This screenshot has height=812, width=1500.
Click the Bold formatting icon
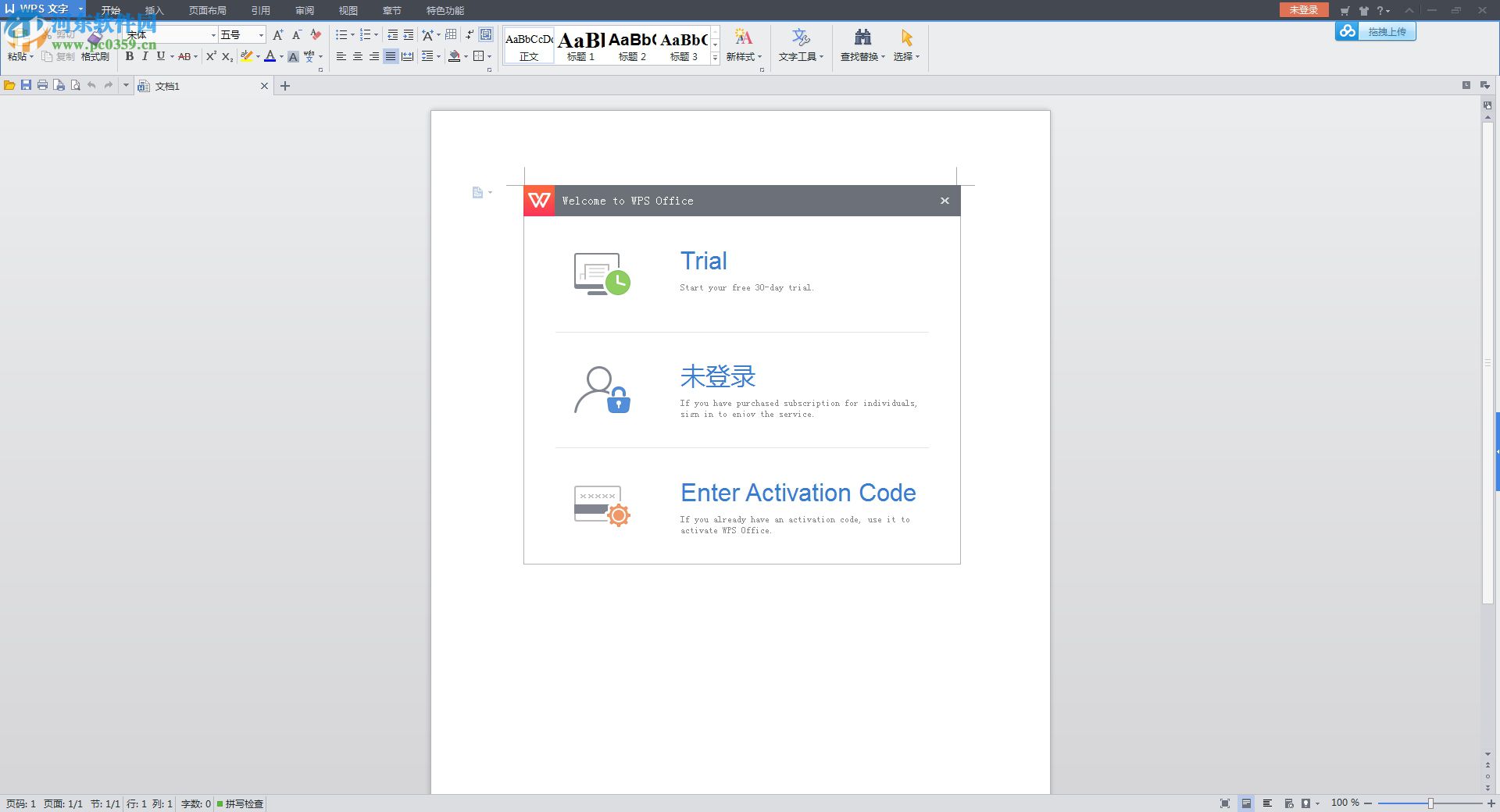[x=130, y=56]
